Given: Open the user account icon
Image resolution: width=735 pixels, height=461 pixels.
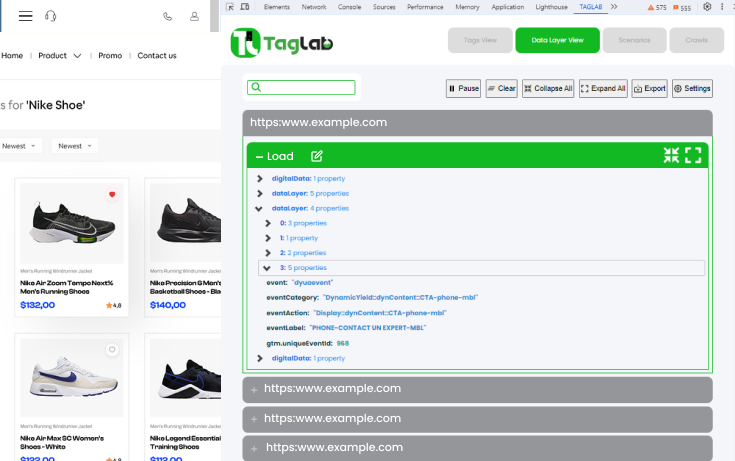Looking at the screenshot, I should coord(194,16).
